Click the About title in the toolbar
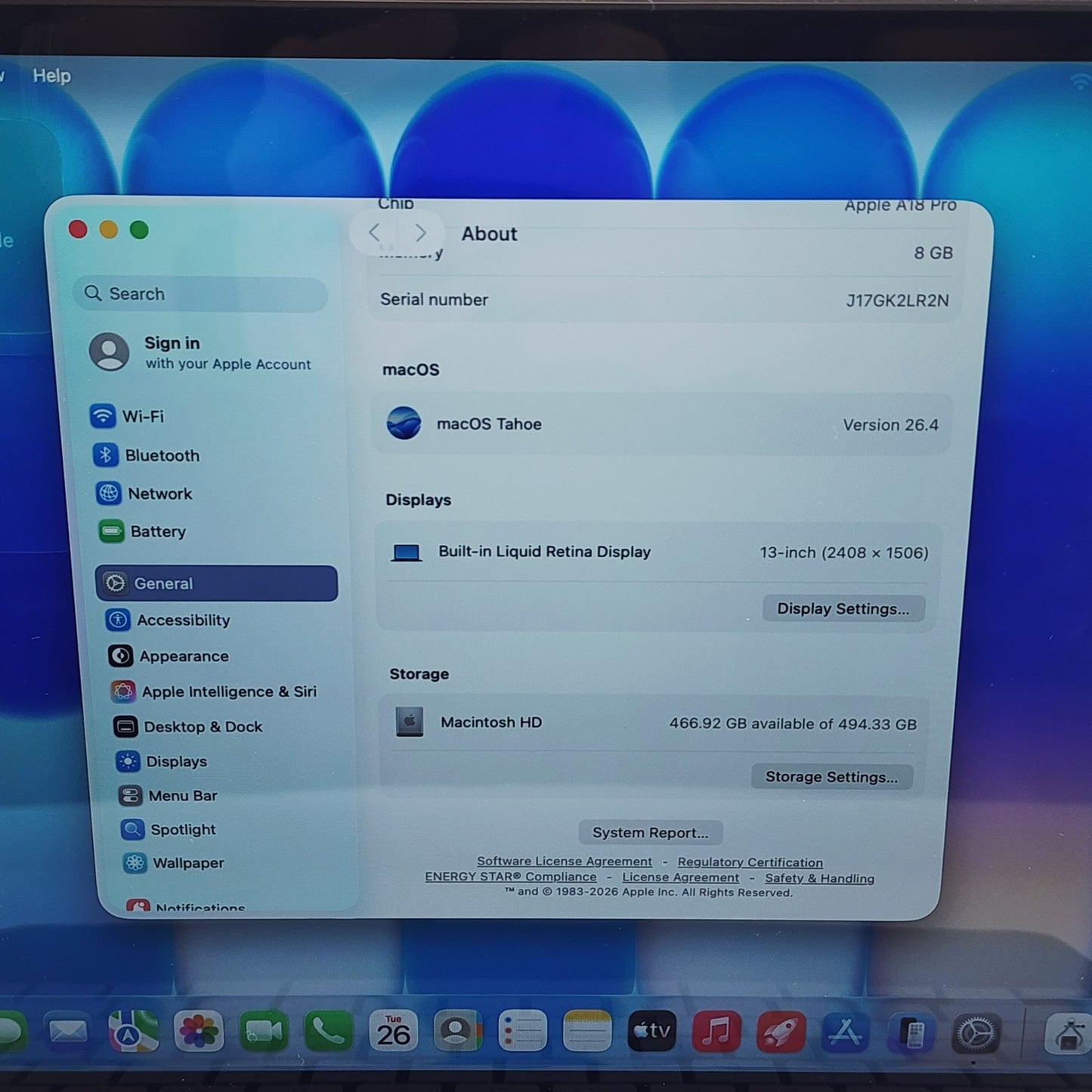This screenshot has height=1092, width=1092. (x=490, y=234)
